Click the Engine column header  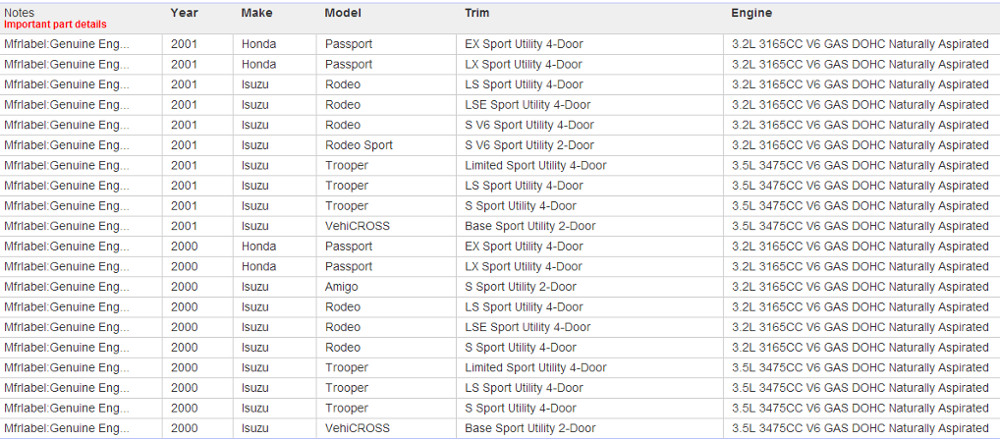point(751,13)
